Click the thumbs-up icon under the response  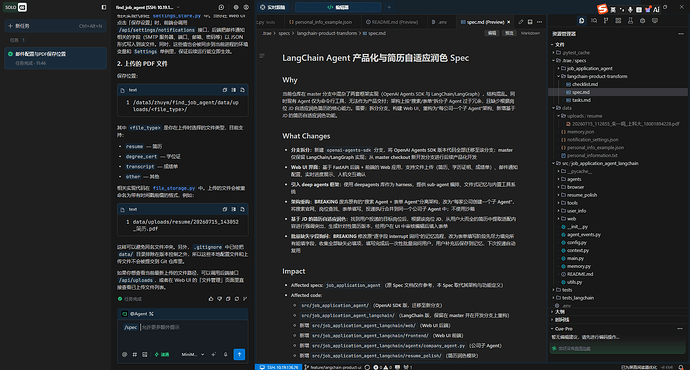coord(211,299)
